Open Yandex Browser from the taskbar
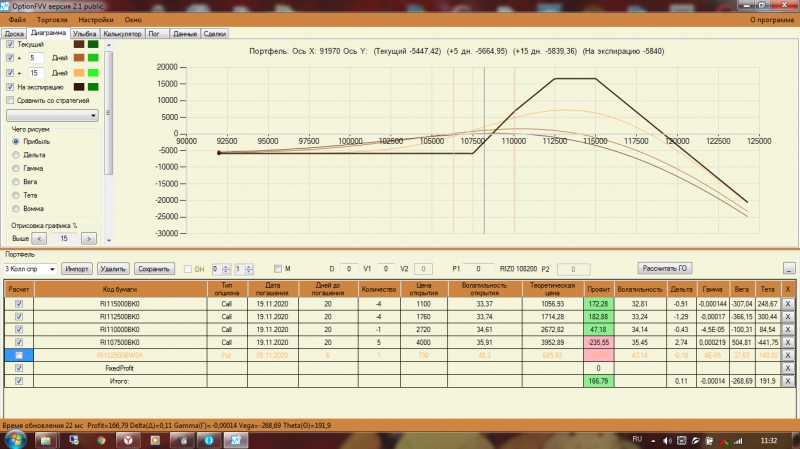Viewport: 800px width, 449px height. click(128, 440)
